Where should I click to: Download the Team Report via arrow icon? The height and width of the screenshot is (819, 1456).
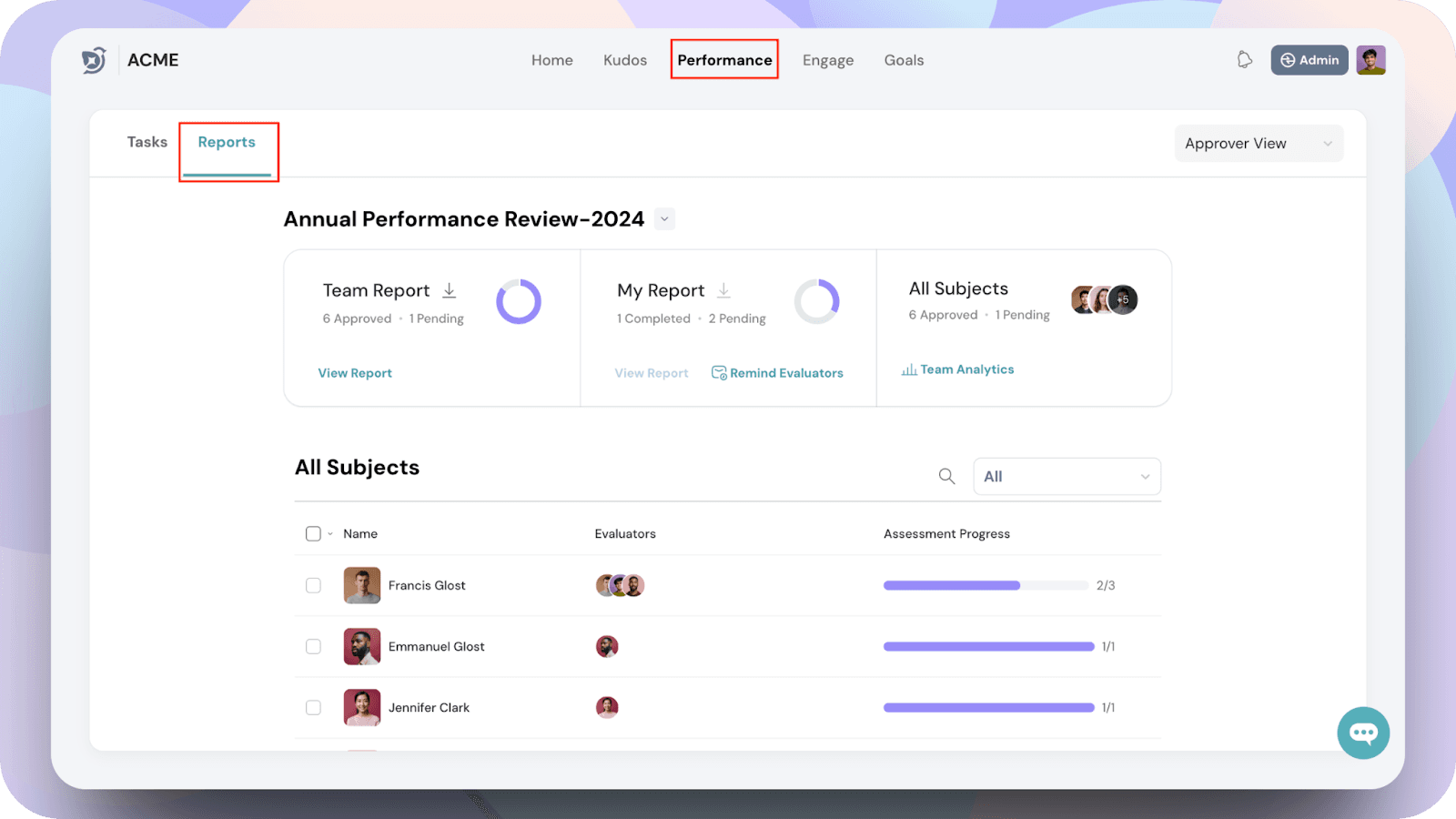[450, 290]
